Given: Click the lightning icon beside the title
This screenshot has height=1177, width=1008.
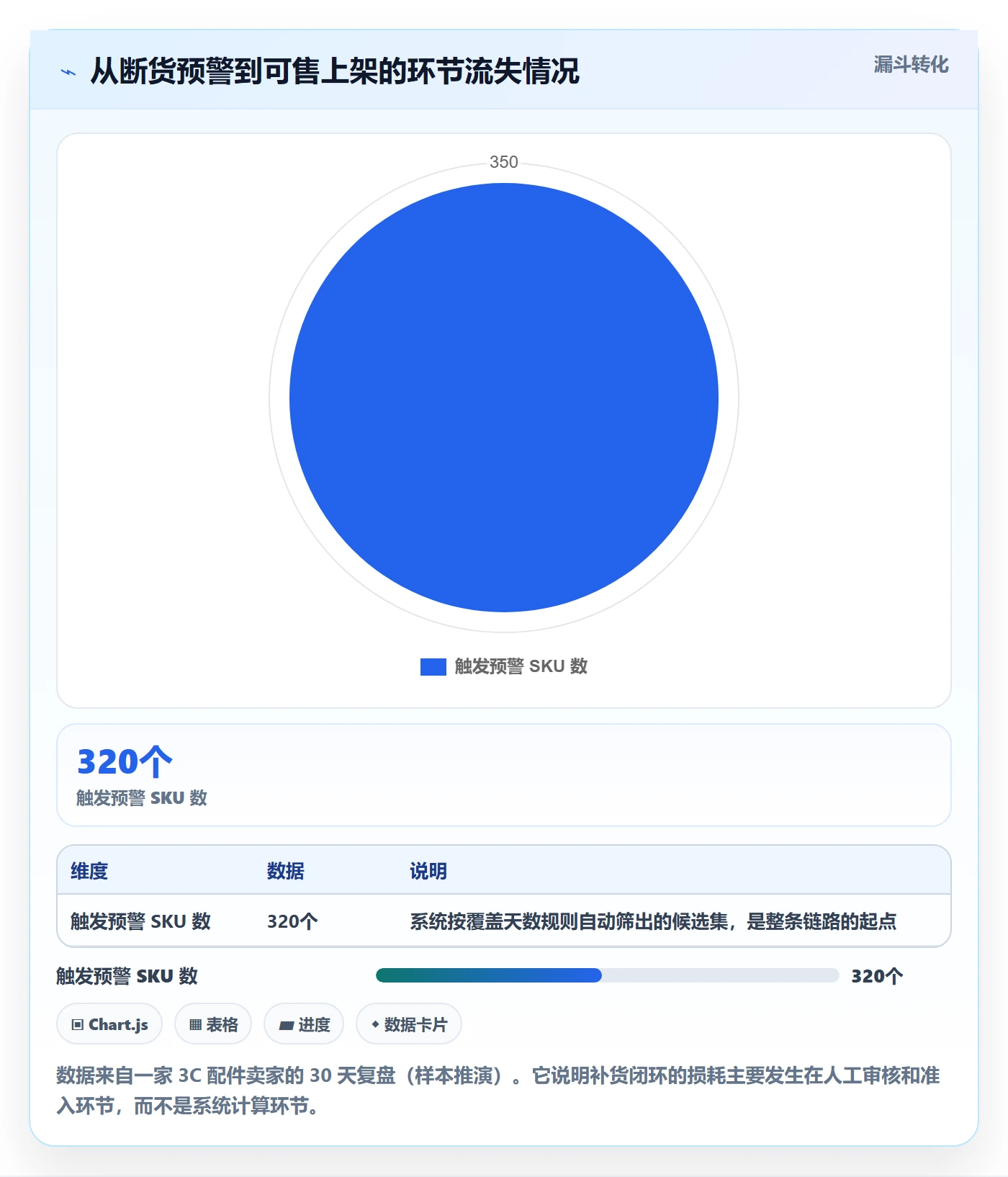Looking at the screenshot, I should point(68,72).
